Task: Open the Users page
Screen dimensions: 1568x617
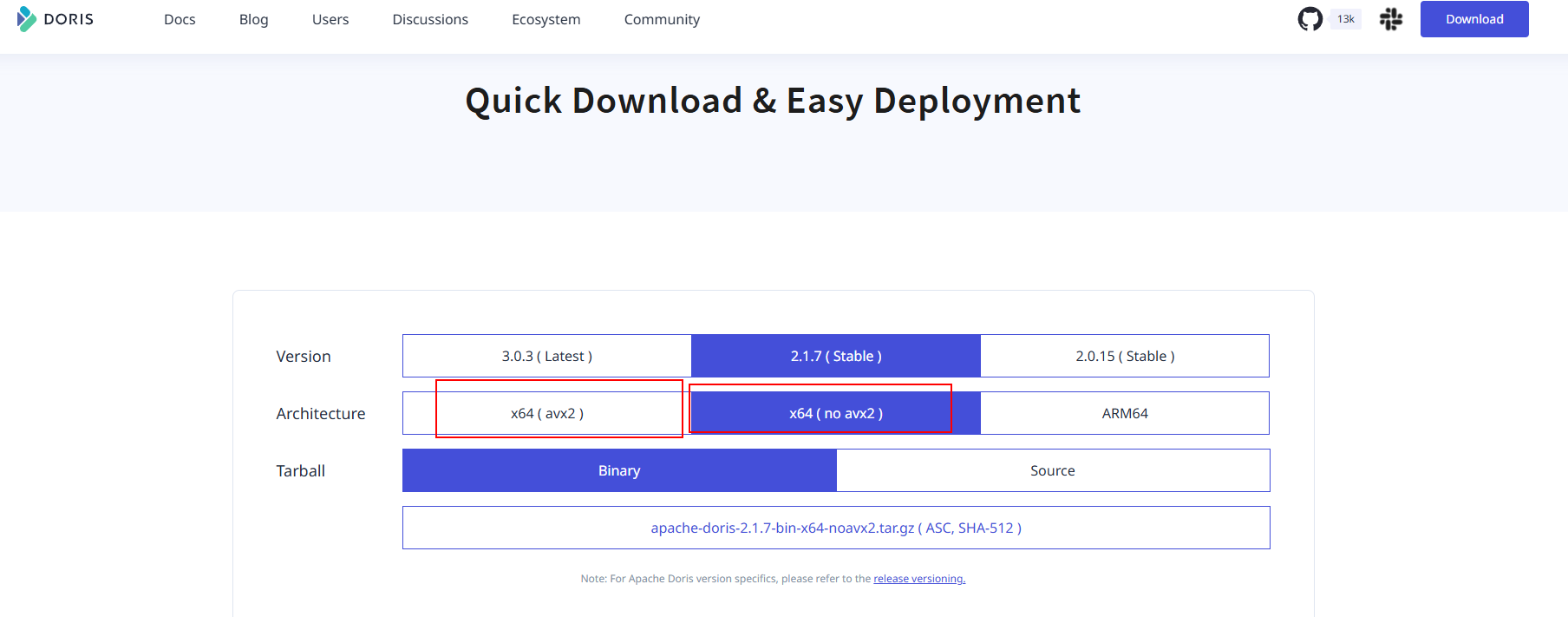Action: point(330,19)
